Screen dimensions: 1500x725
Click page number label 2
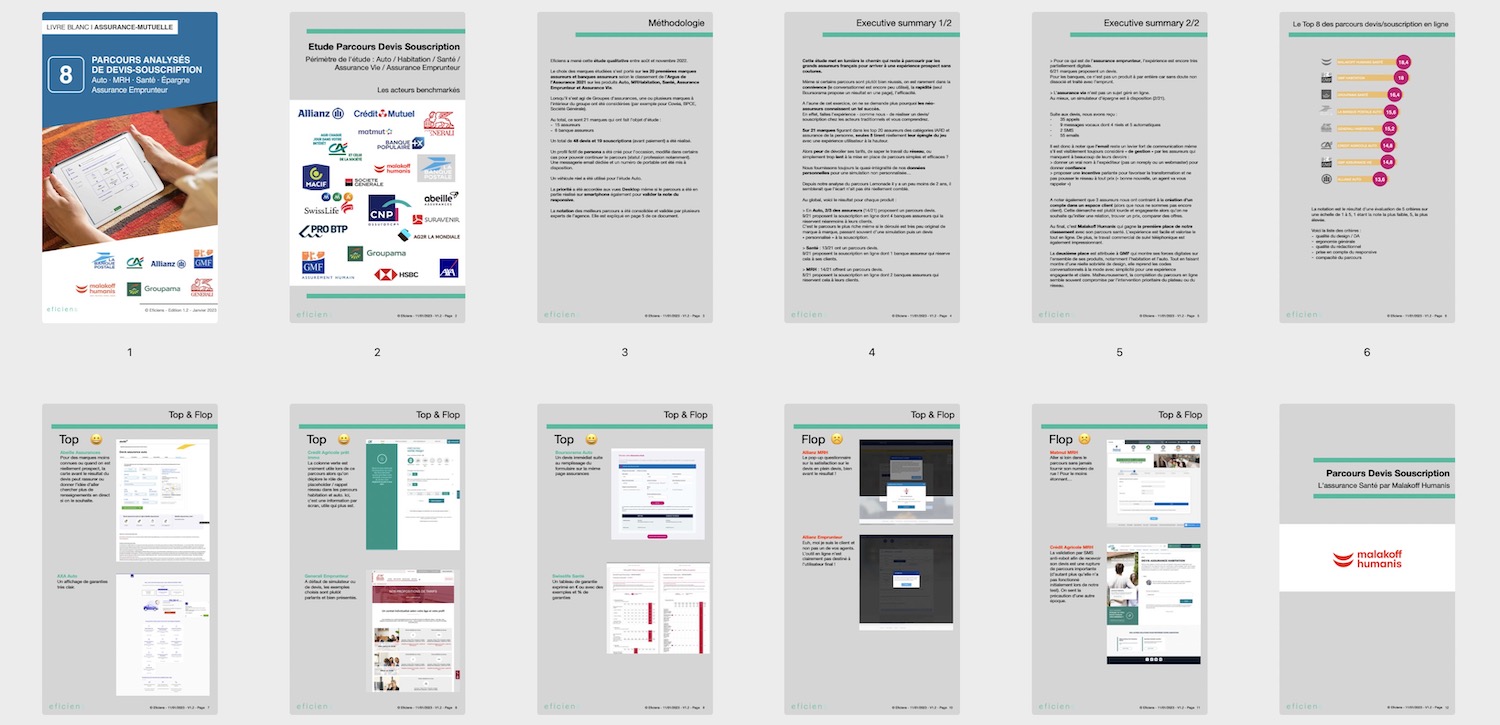click(377, 352)
